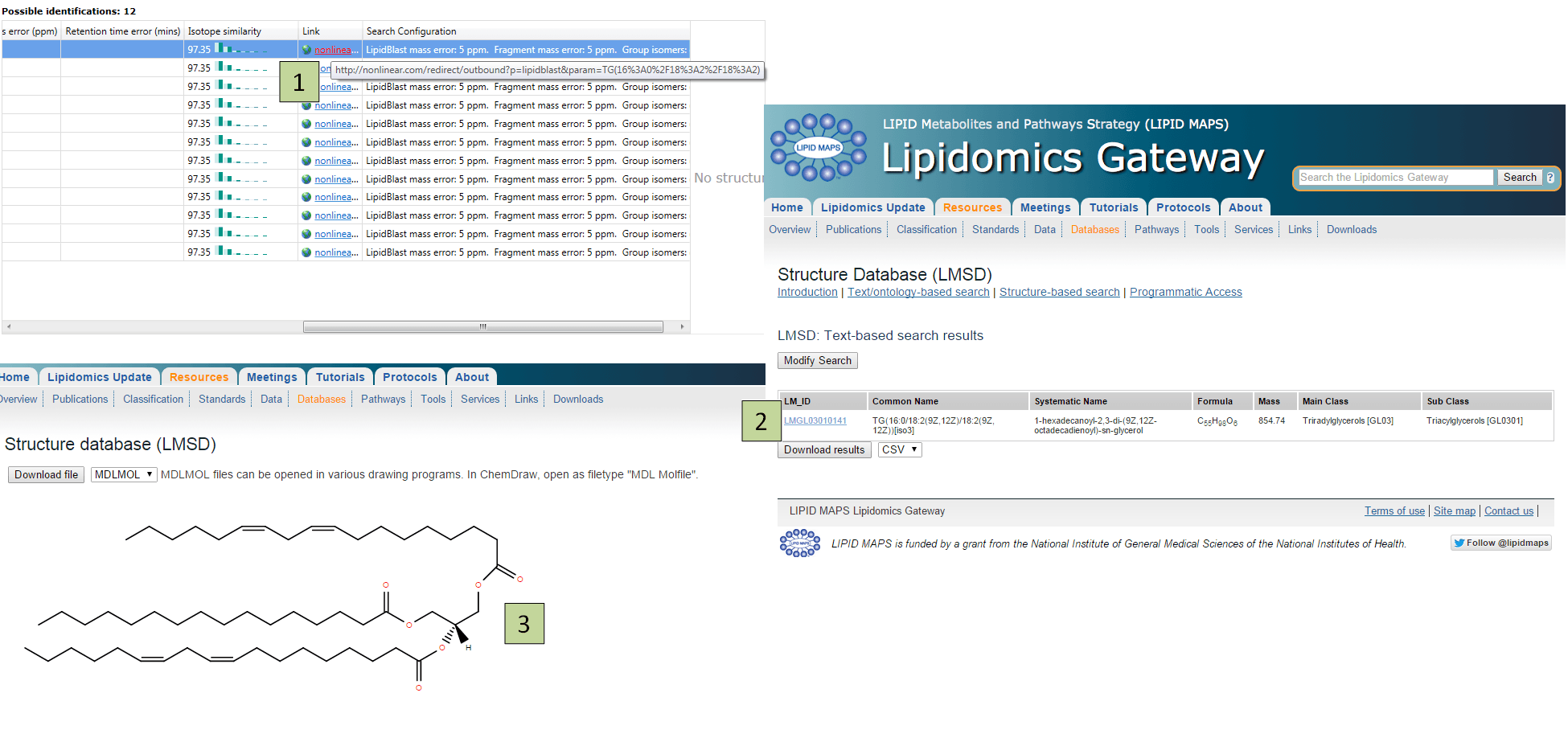1568x738 pixels.
Task: Select the Protocols tab in the right page
Action: tap(1183, 207)
